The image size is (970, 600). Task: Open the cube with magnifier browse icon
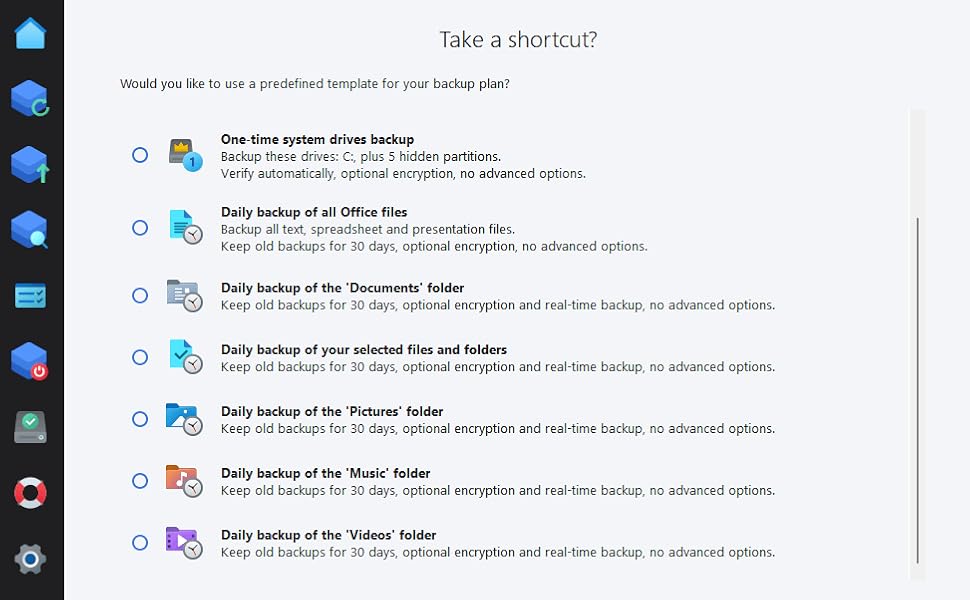tap(30, 230)
